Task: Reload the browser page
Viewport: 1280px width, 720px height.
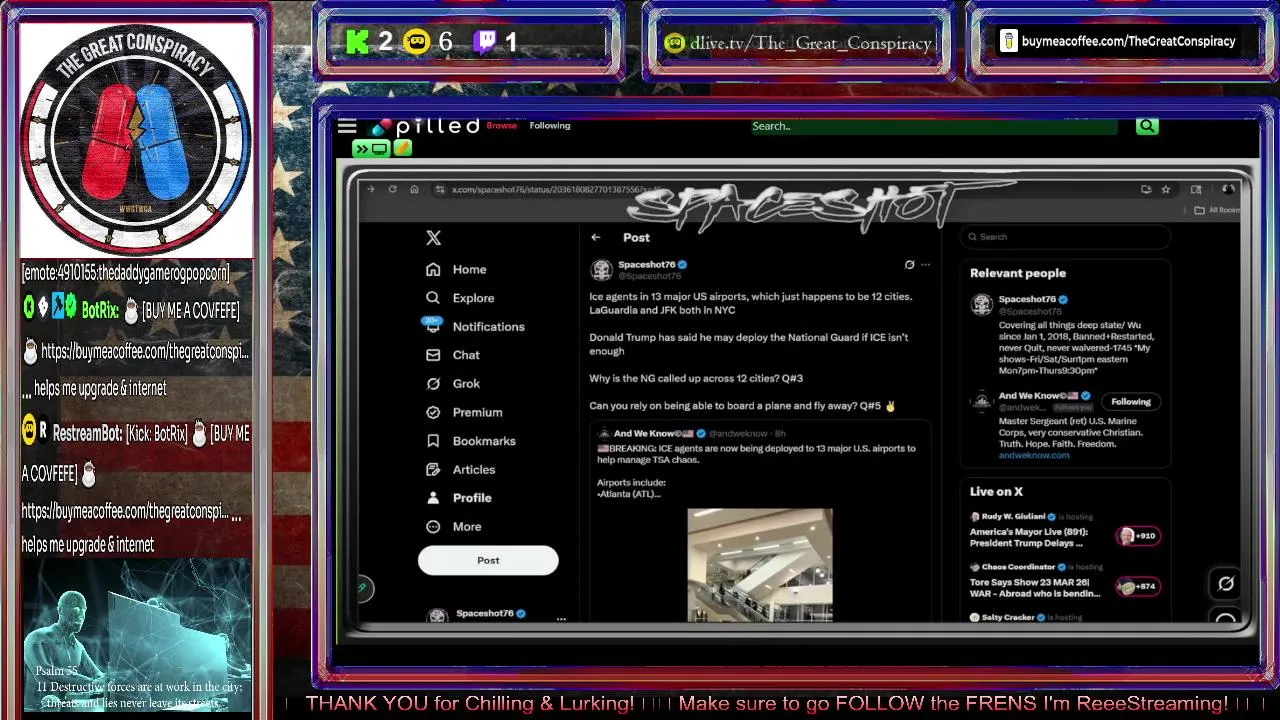Action: (x=392, y=189)
